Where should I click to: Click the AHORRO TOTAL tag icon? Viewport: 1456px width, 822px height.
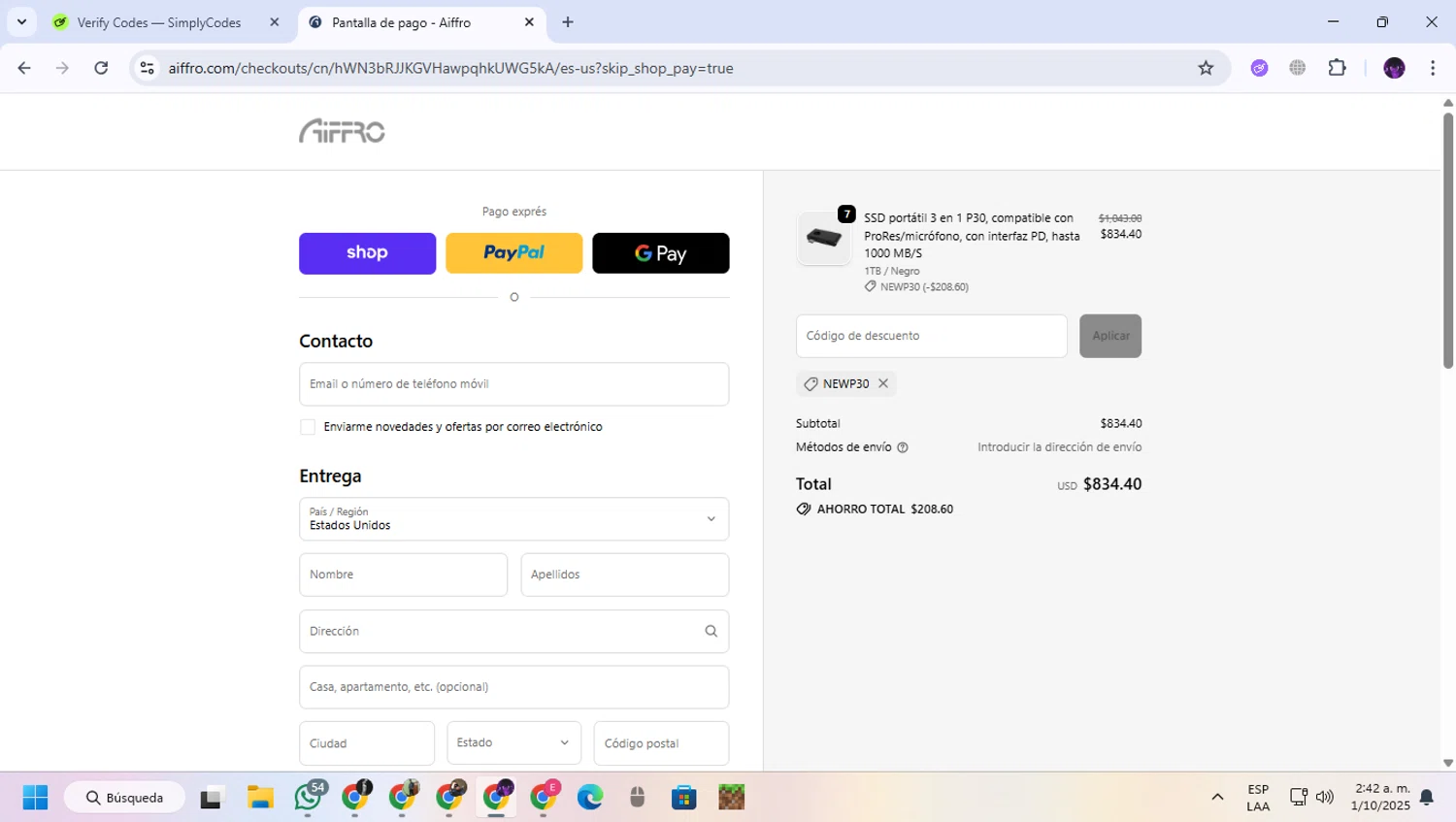tap(804, 509)
